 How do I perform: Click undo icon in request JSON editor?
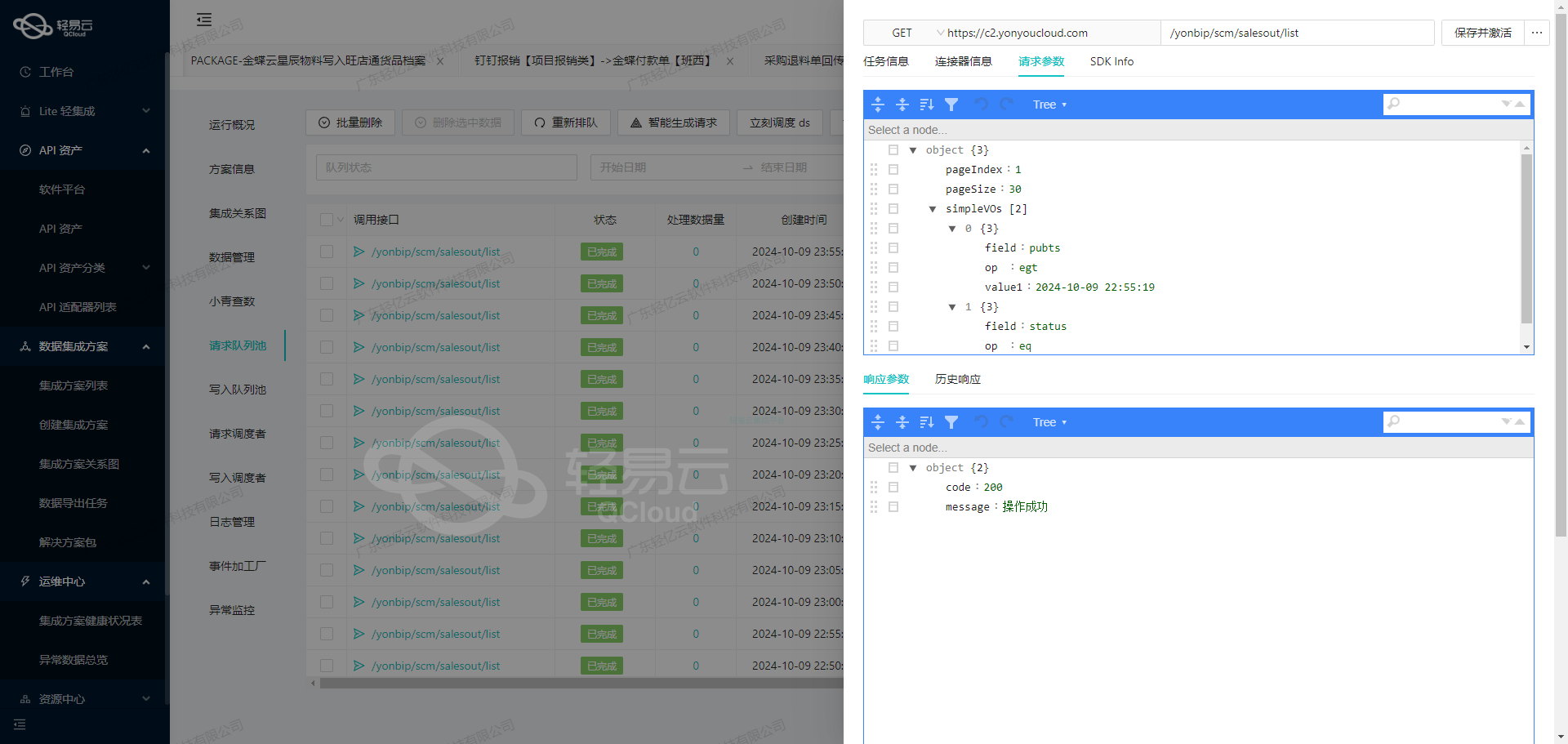pos(982,105)
